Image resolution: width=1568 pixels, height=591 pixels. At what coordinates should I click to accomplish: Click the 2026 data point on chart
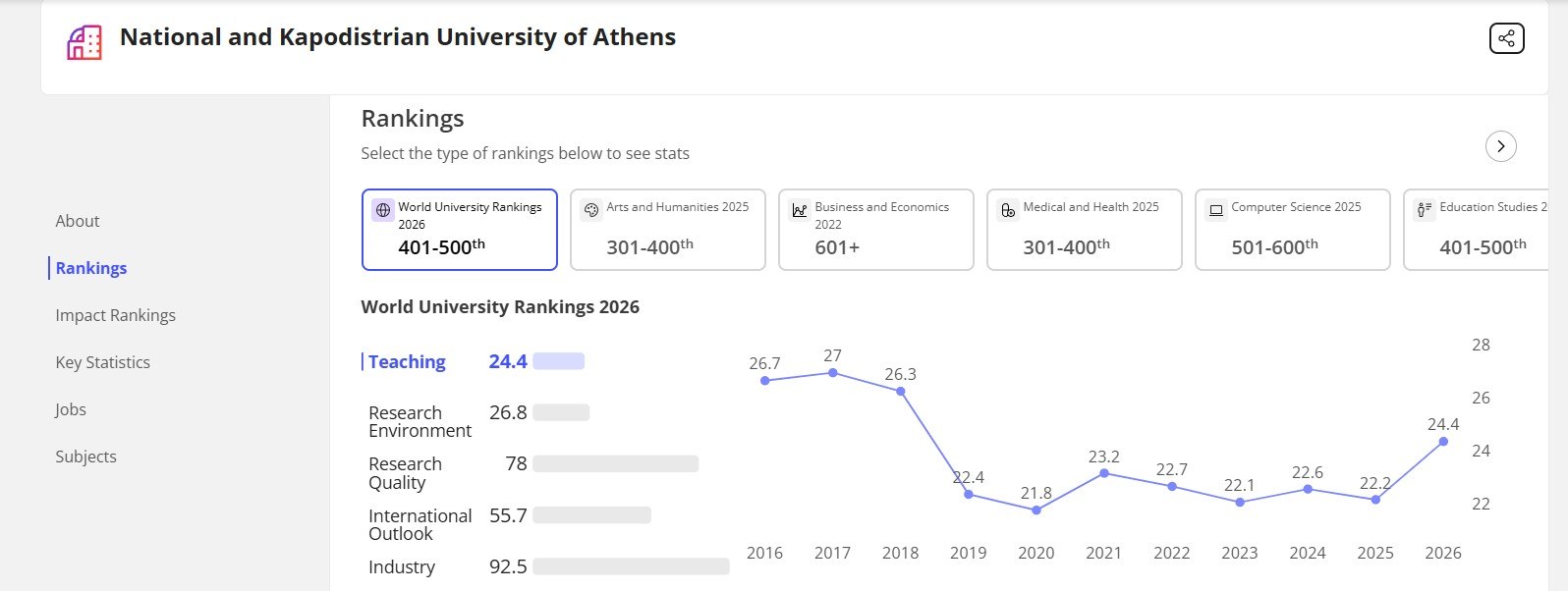coord(1443,442)
